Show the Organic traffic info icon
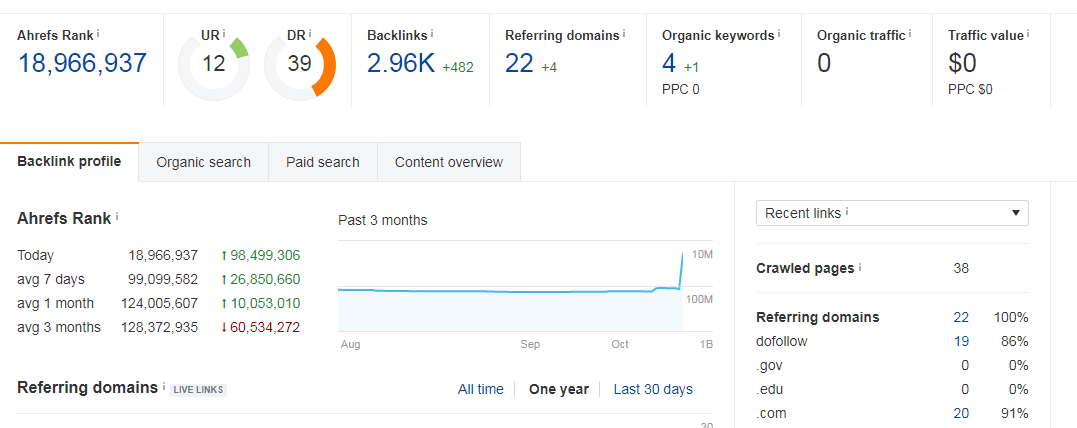 [x=910, y=33]
